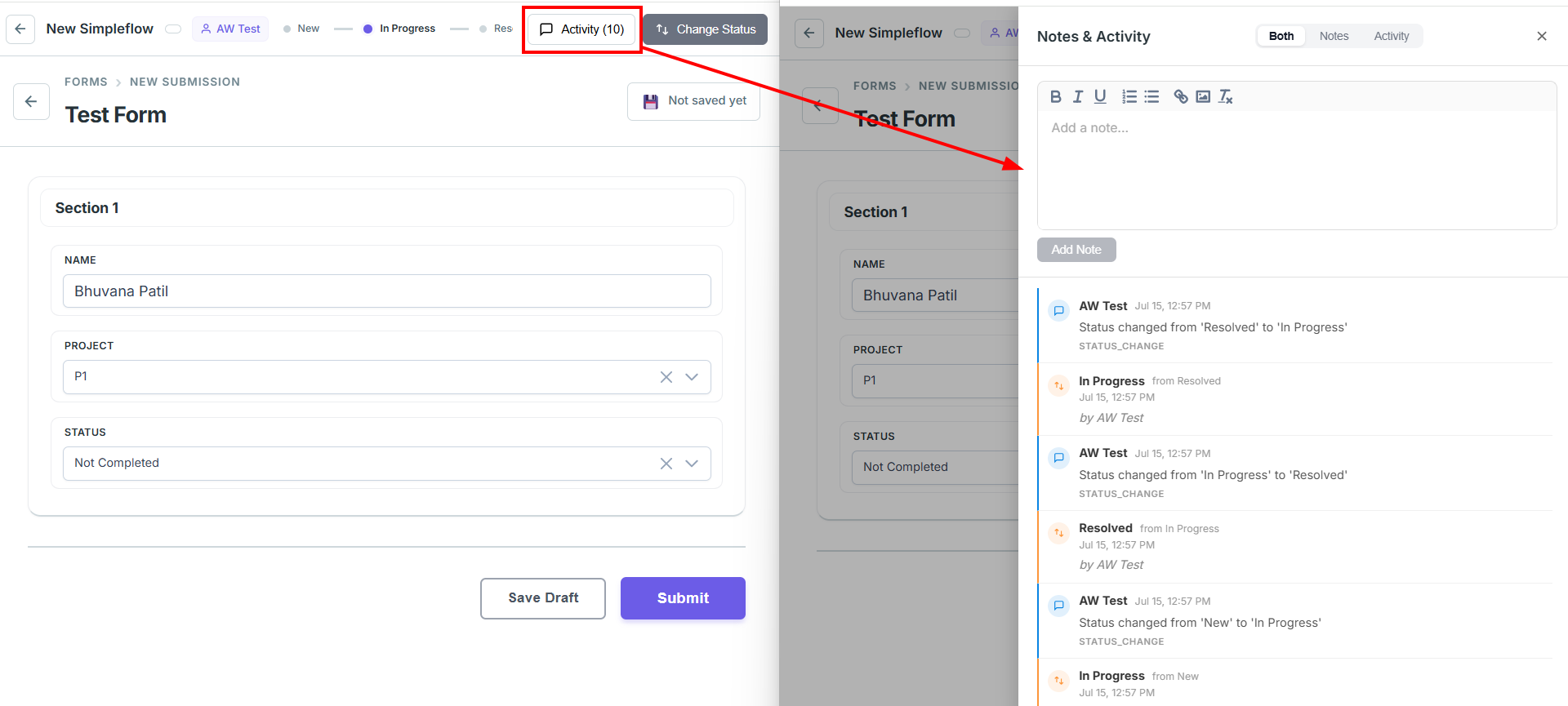The image size is (1568, 706).
Task: Go back using arrow beside Test Form
Action: 31,101
